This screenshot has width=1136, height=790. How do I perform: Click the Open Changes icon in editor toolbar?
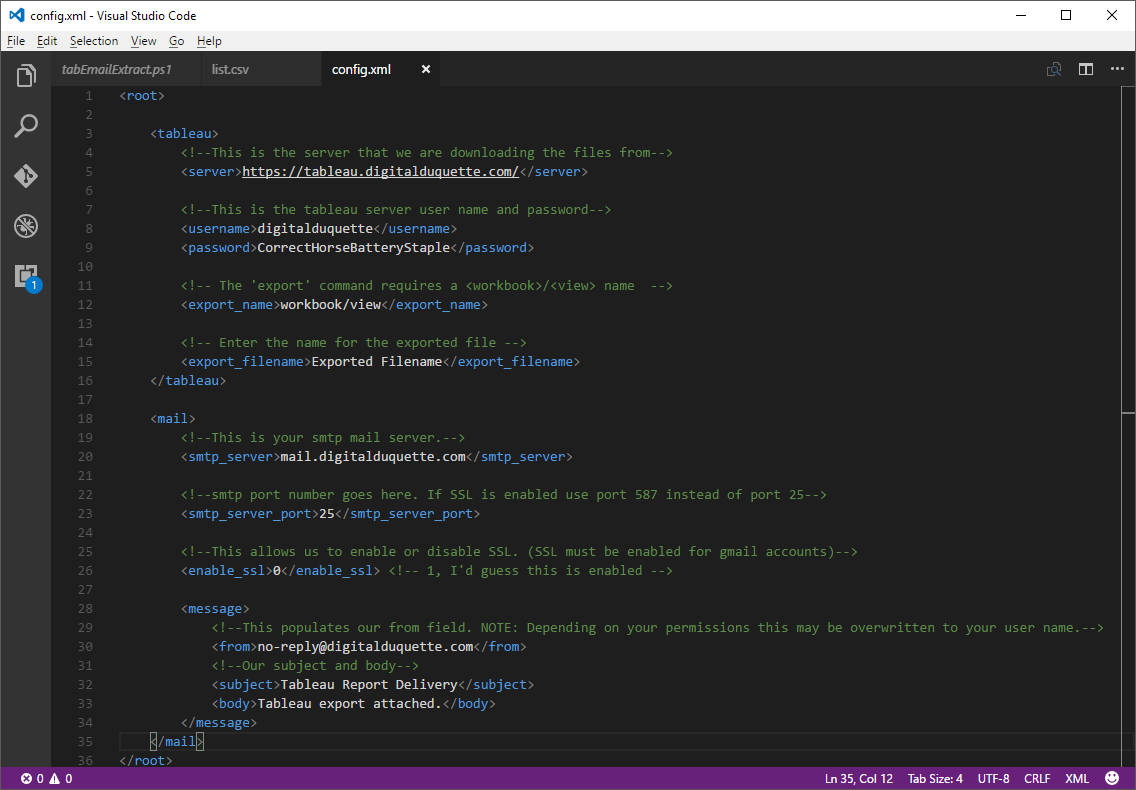1054,70
